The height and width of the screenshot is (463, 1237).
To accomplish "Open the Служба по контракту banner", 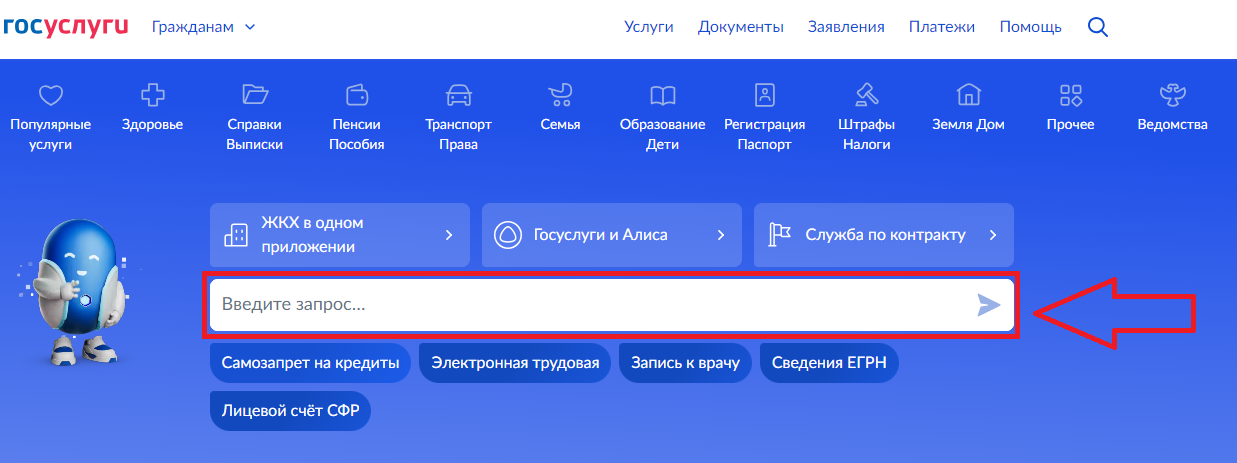I will 883,235.
